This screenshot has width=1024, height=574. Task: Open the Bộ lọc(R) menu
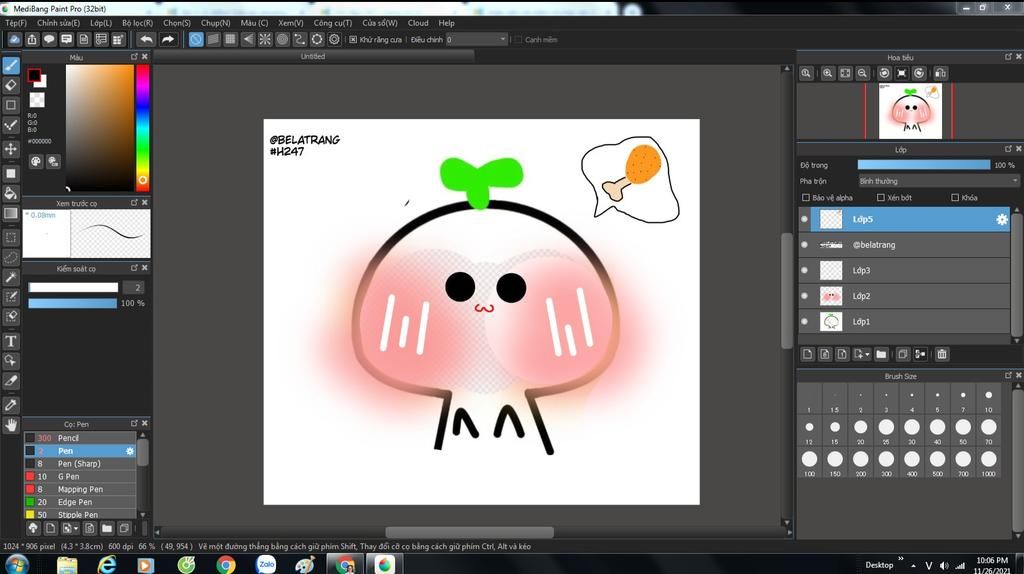[137, 22]
